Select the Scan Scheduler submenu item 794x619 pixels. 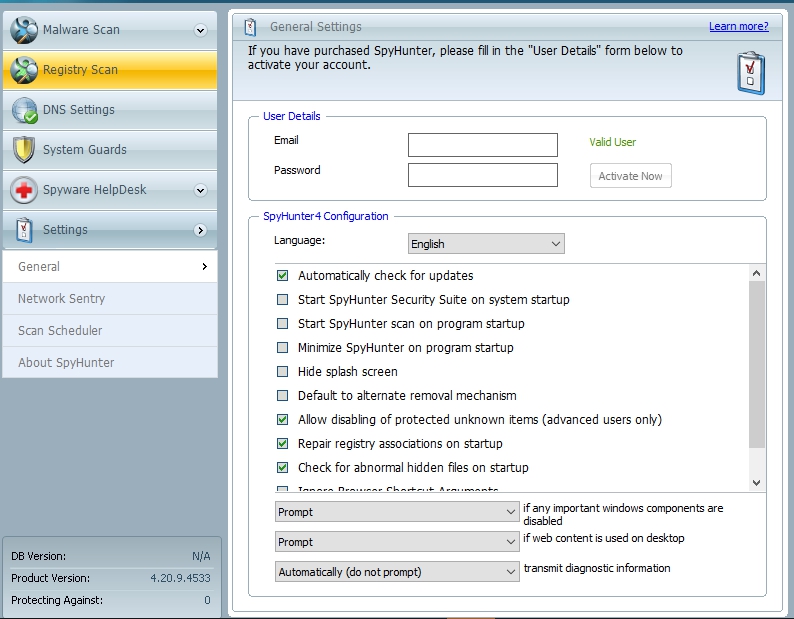110,330
